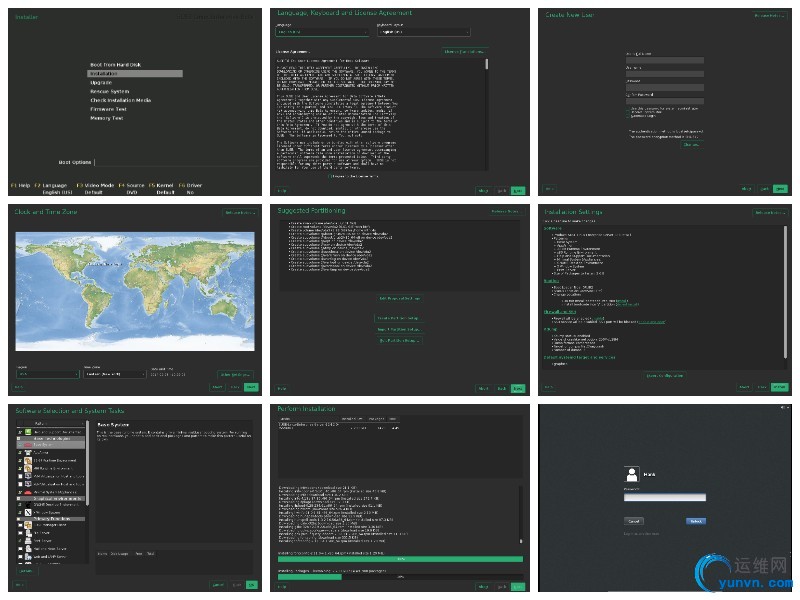Image resolution: width=800 pixels, height=600 pixels.
Task: Click Next in the License Agreement screen
Action: (x=517, y=190)
